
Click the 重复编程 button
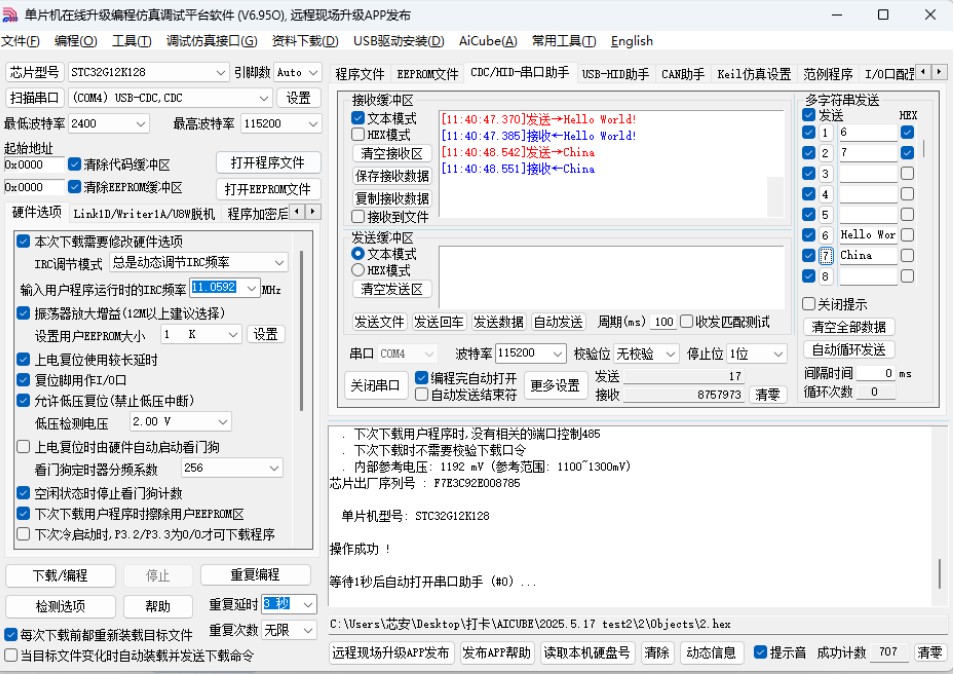[255, 575]
